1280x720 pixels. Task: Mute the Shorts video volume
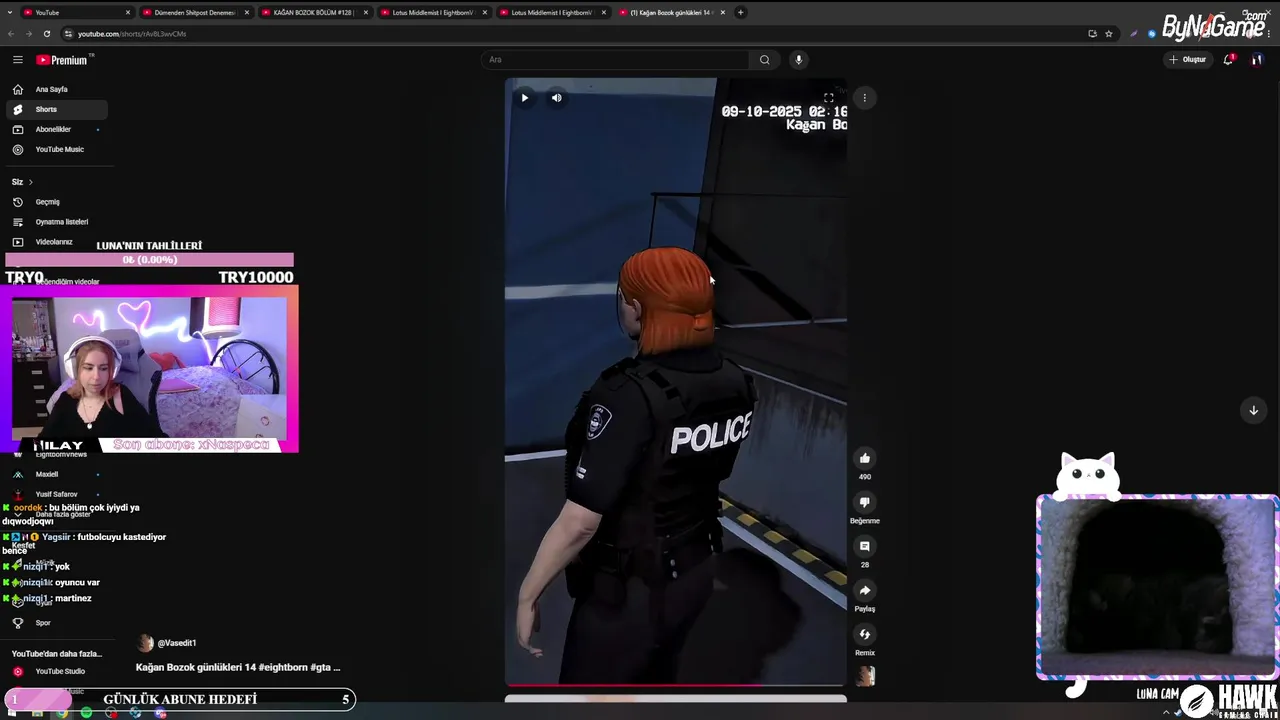click(x=556, y=98)
